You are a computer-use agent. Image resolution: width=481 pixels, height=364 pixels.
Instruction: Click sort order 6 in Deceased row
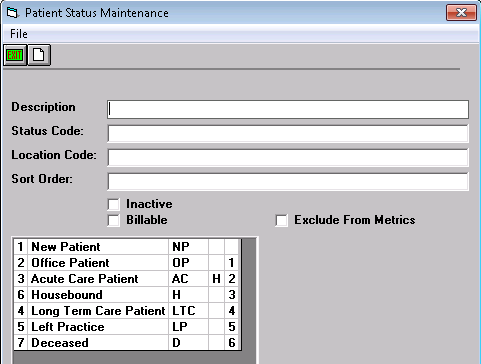232,343
